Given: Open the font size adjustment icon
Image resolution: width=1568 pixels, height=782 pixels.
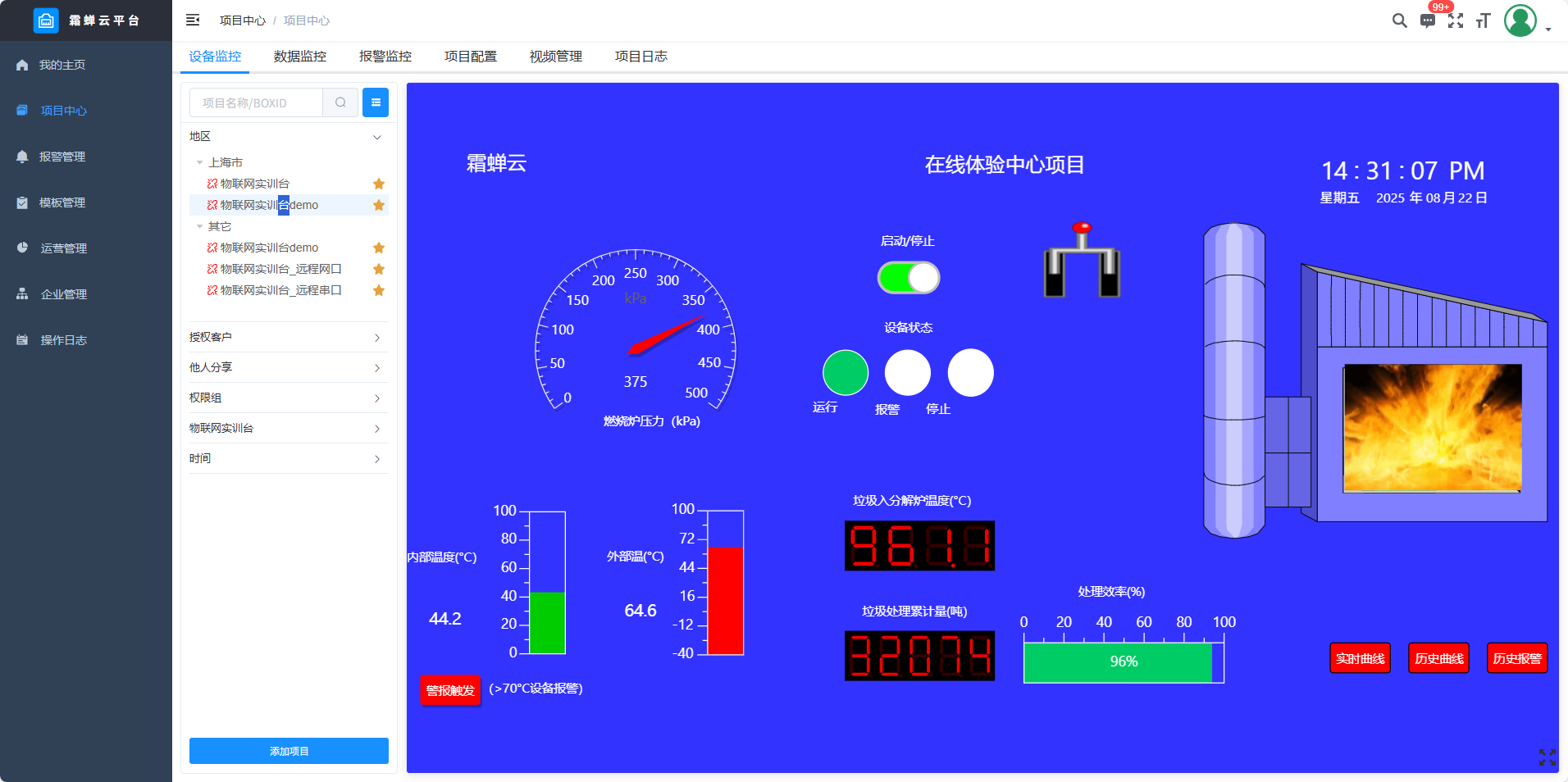Looking at the screenshot, I should [1483, 20].
